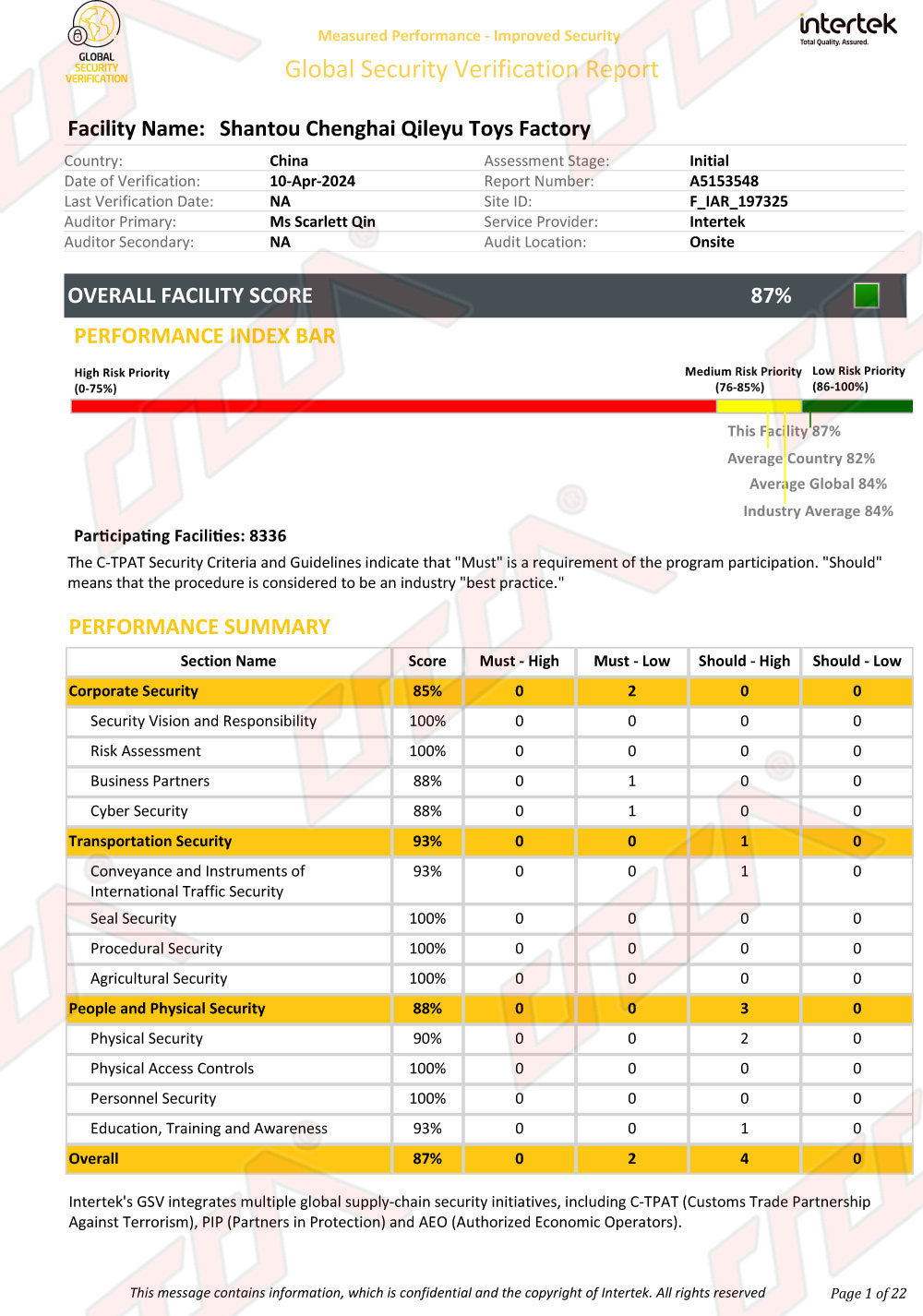Click the Transportation Security section row
923x1316 pixels.
(489, 842)
